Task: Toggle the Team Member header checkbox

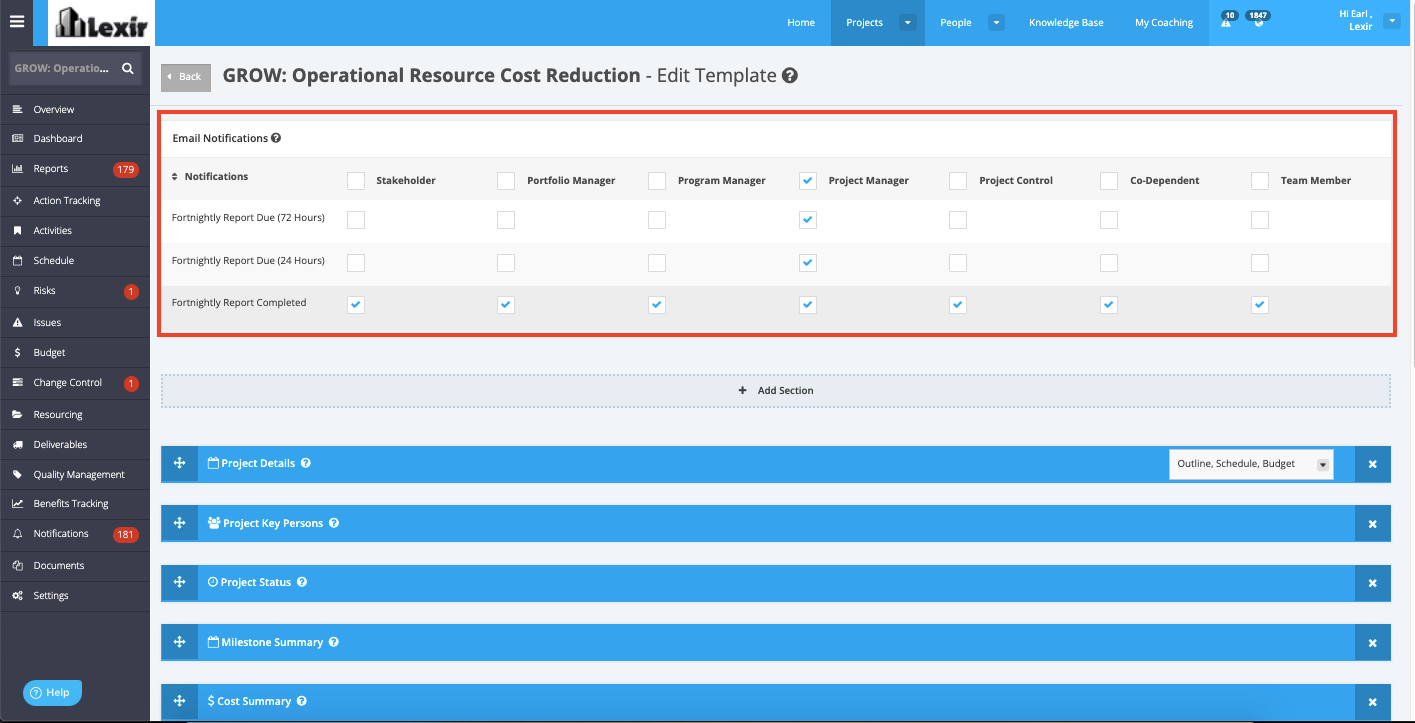Action: [1260, 181]
